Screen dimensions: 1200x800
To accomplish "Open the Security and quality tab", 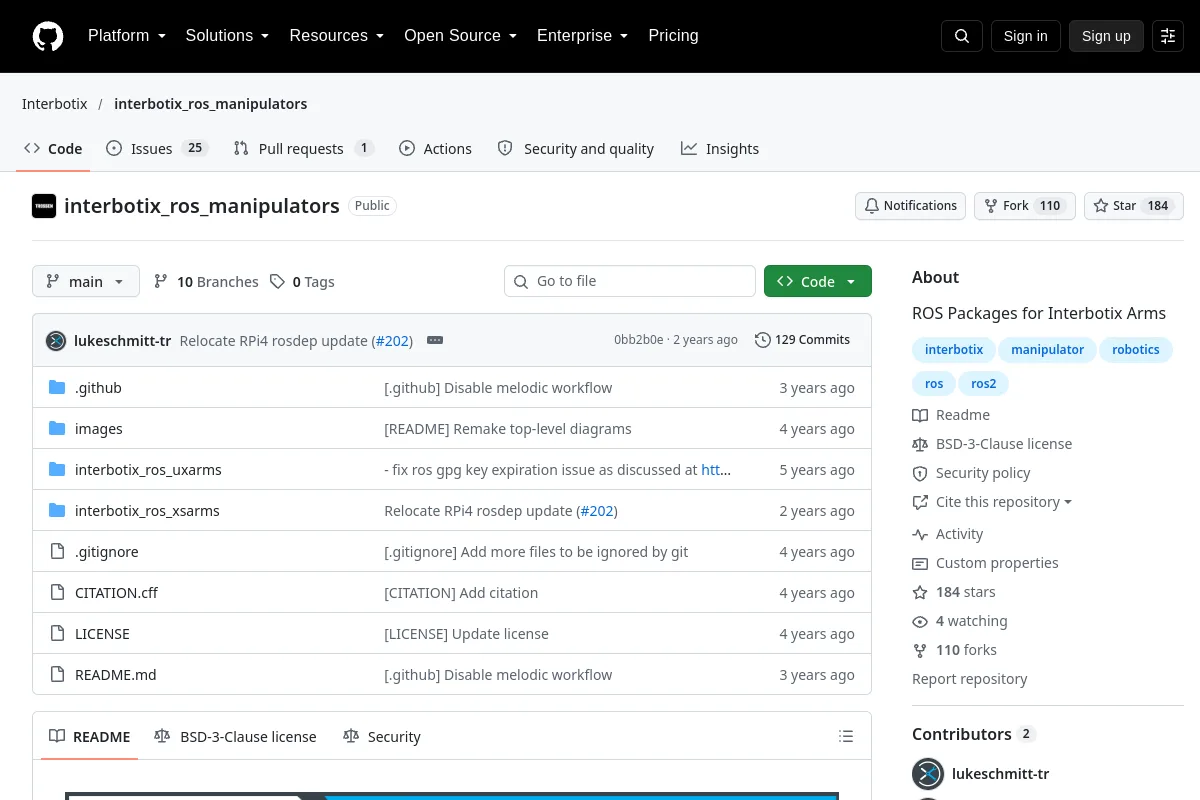I will point(576,149).
